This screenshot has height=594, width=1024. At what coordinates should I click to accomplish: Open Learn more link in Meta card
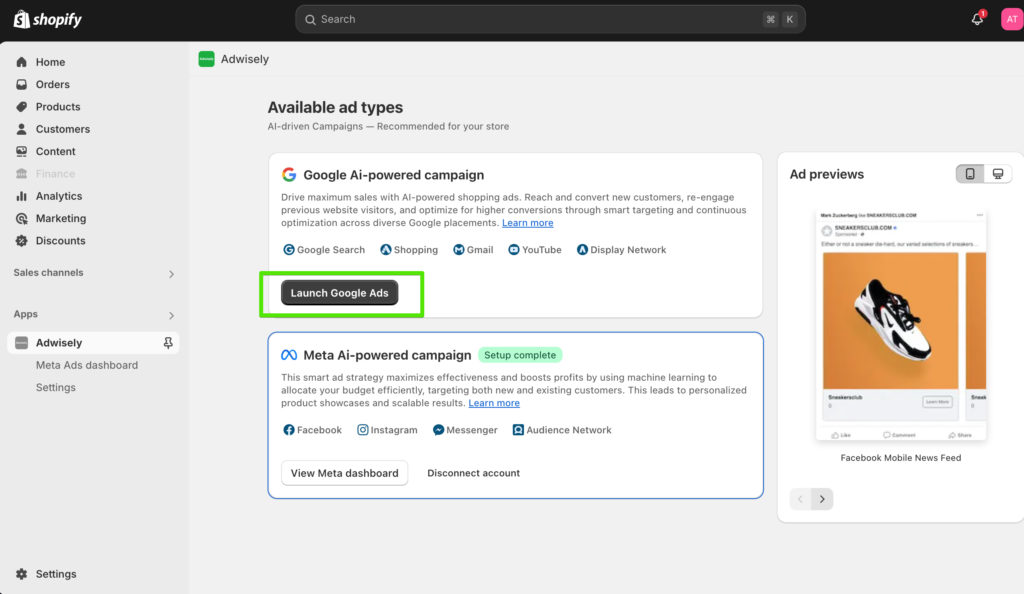[494, 403]
